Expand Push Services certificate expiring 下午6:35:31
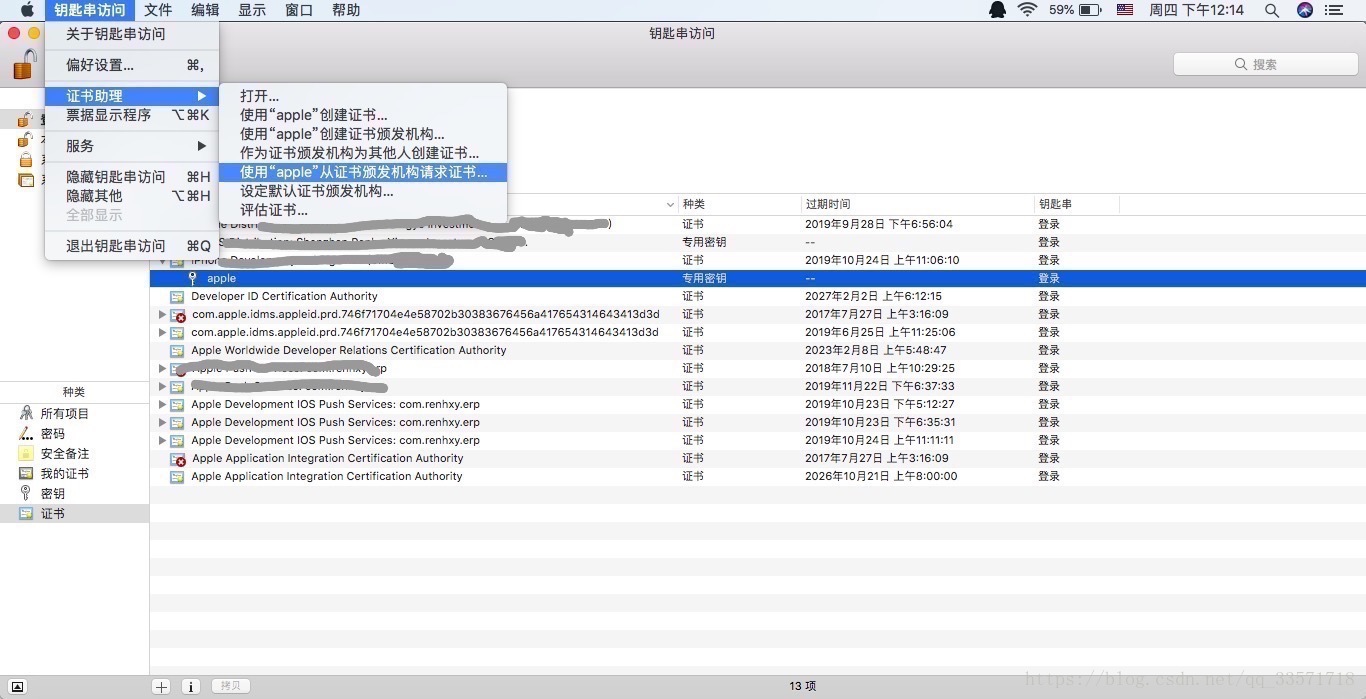Screen dimensions: 1366x699 [x=162, y=423]
